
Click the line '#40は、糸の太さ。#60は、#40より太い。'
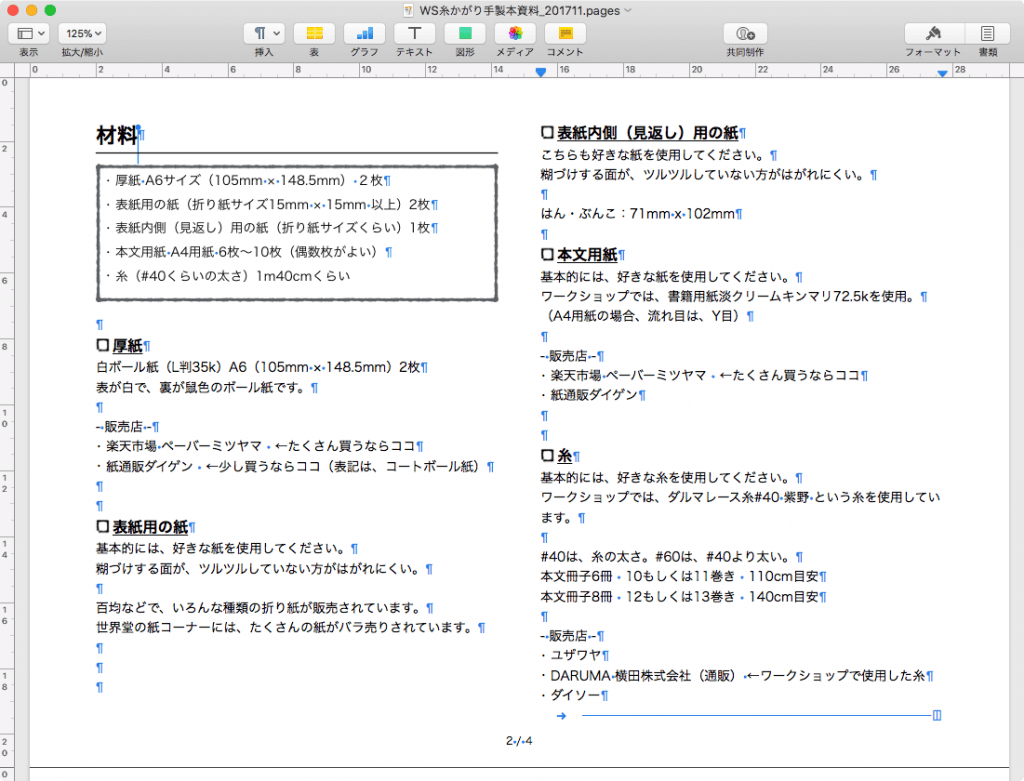672,557
